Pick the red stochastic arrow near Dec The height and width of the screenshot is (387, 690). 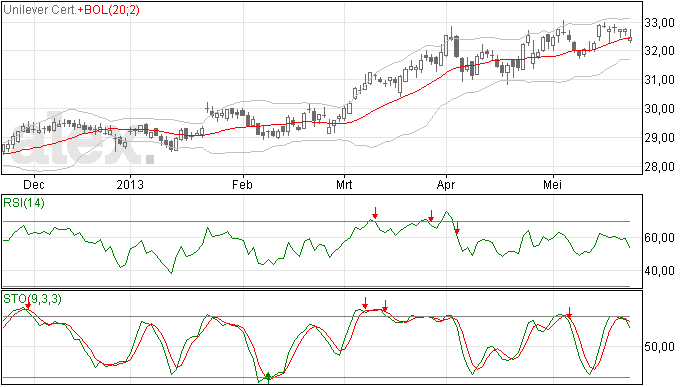click(x=28, y=303)
